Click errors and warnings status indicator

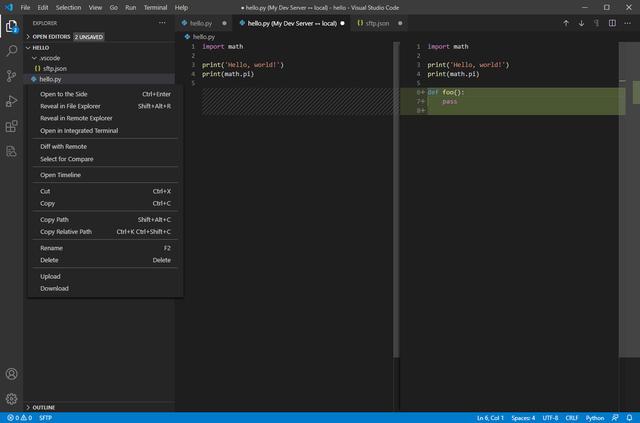pyautogui.click(x=19, y=418)
